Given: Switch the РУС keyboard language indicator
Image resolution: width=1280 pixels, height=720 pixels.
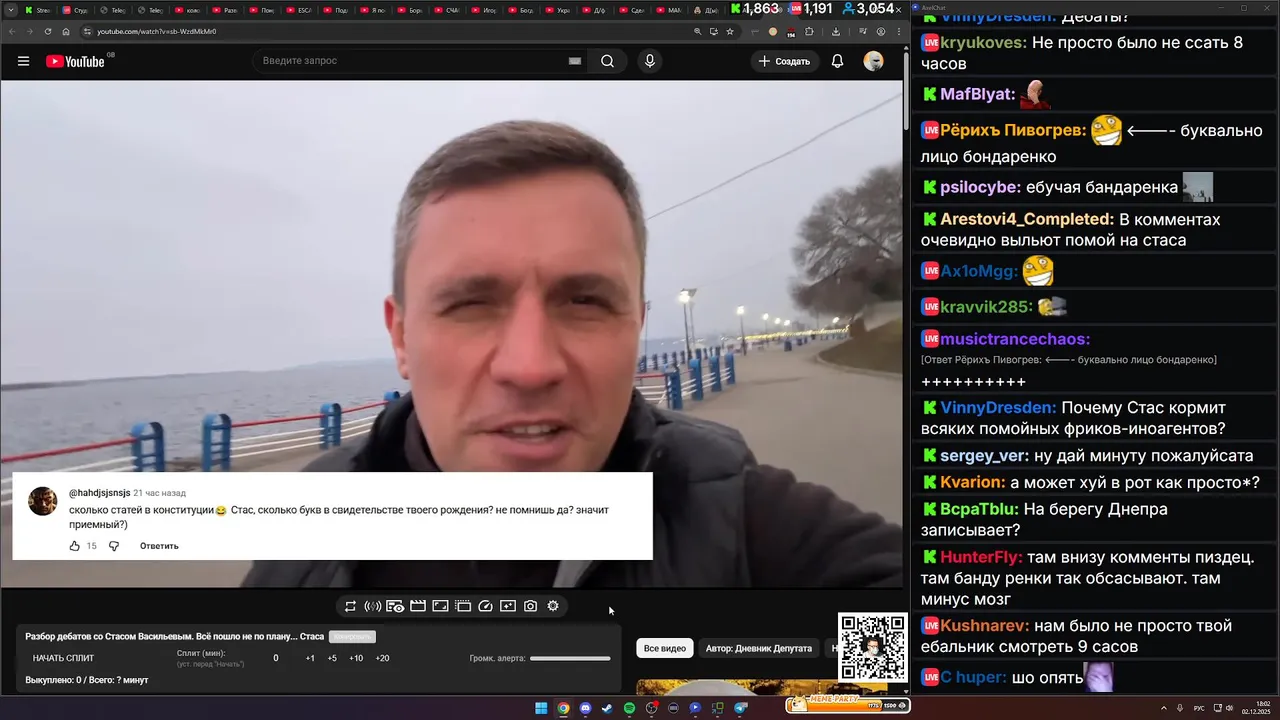Looking at the screenshot, I should pyautogui.click(x=1200, y=708).
